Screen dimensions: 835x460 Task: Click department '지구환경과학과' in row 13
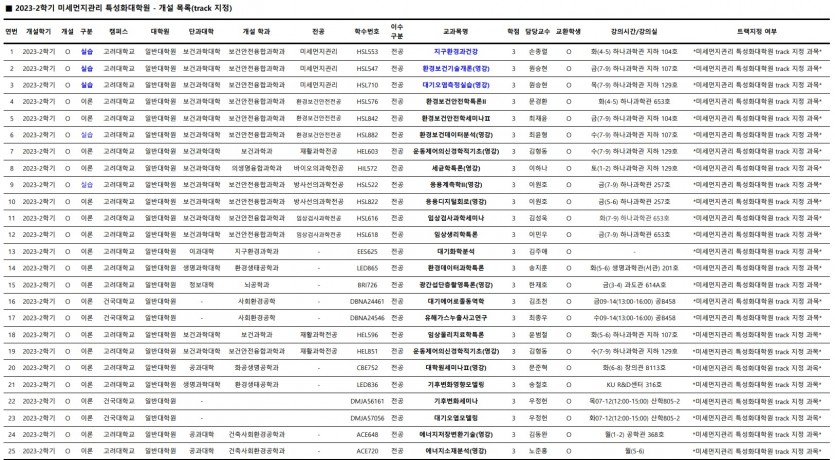[x=256, y=252]
